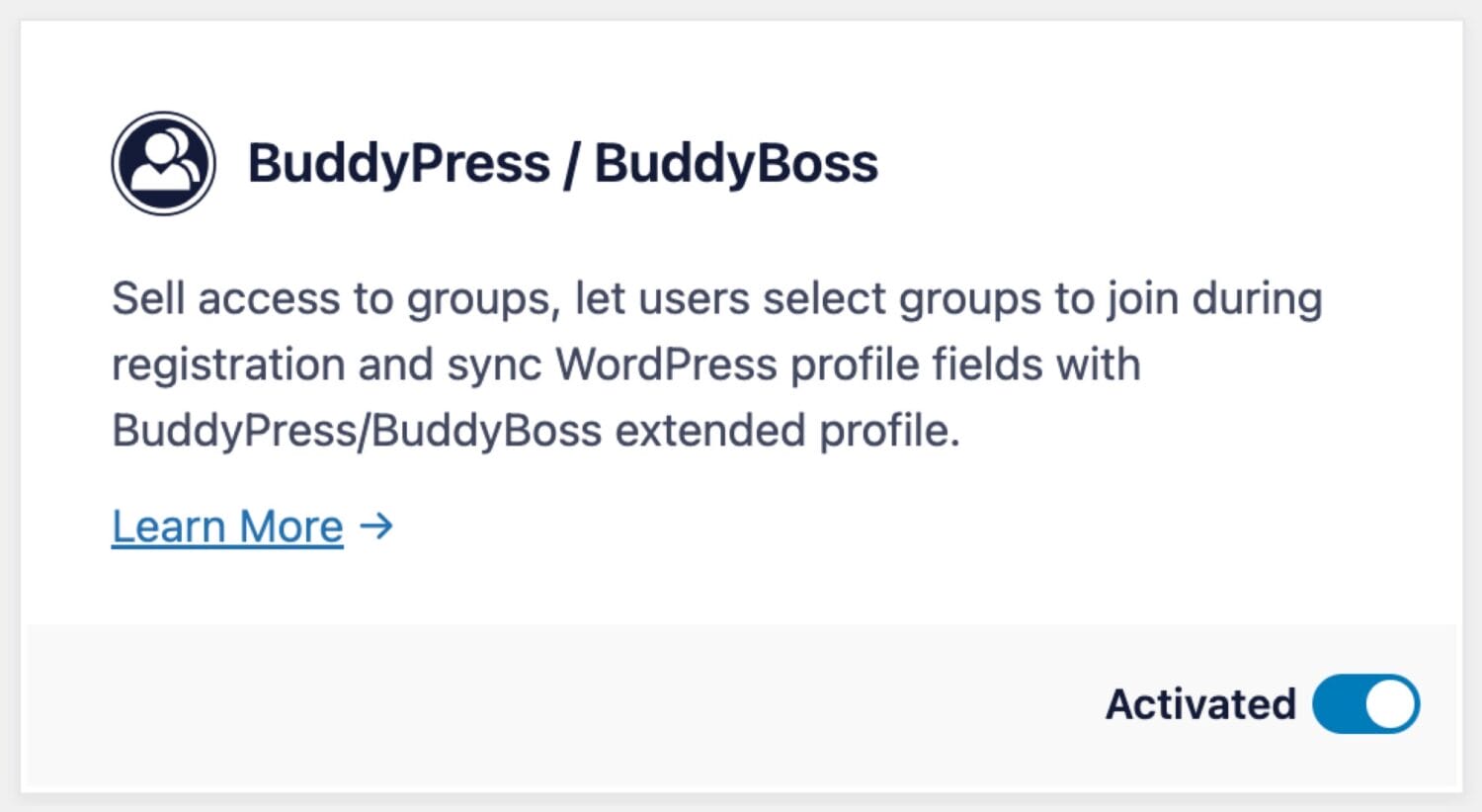Click the slash between BuddyPress and BuddyBoss
Screen dimensions: 1482x812
[x=571, y=164]
